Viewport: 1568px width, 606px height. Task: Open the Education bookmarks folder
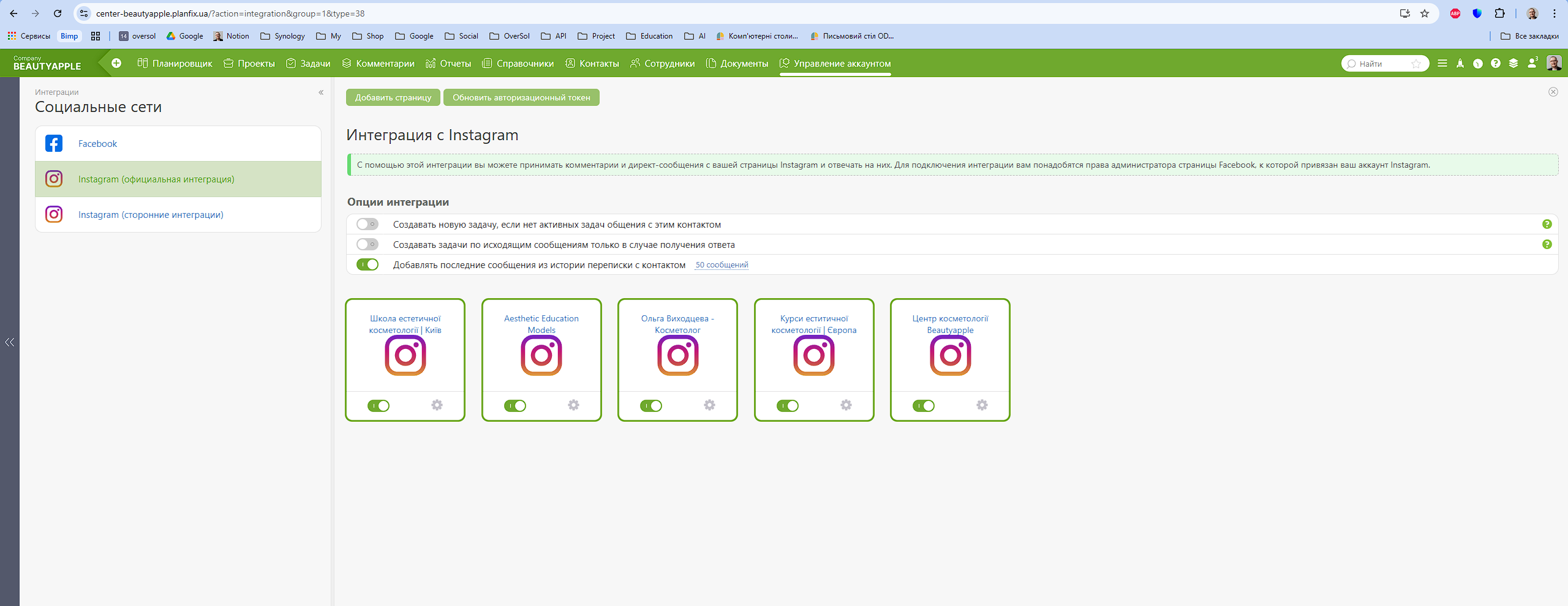tap(649, 36)
